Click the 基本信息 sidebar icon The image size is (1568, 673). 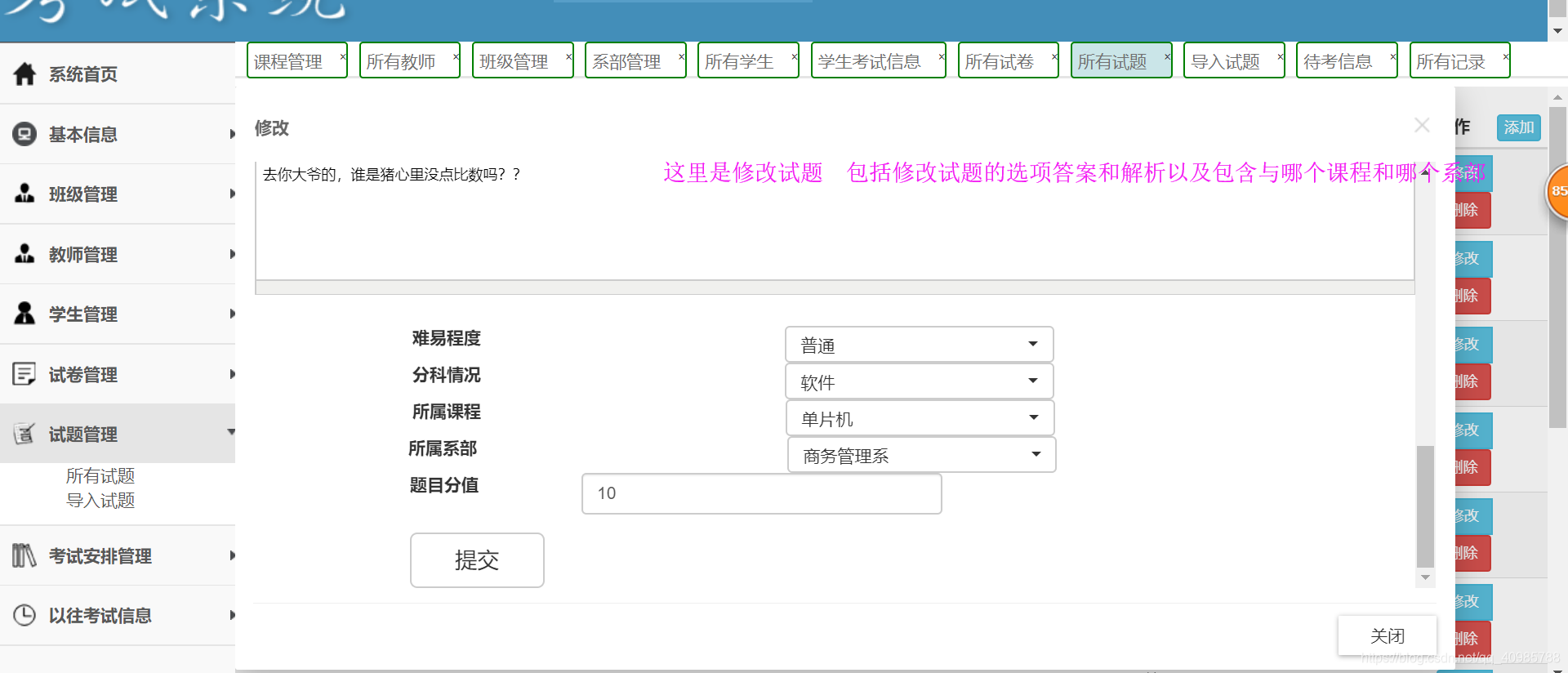tap(24, 134)
